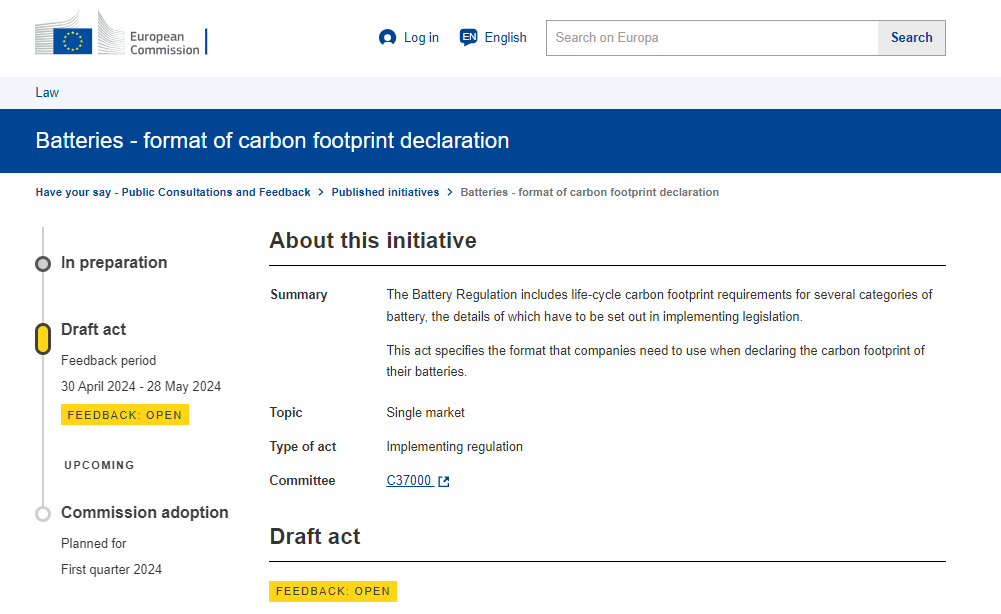Click the UPCOMING label in the timeline

[x=100, y=465]
